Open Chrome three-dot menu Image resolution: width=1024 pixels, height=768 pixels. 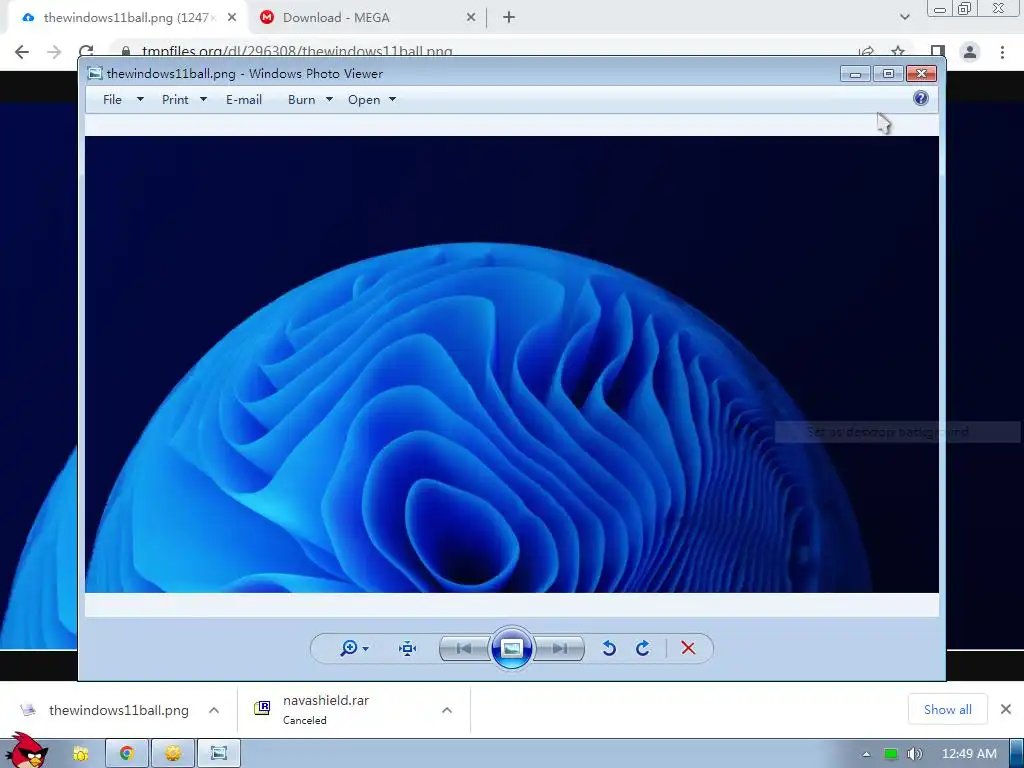point(1002,52)
